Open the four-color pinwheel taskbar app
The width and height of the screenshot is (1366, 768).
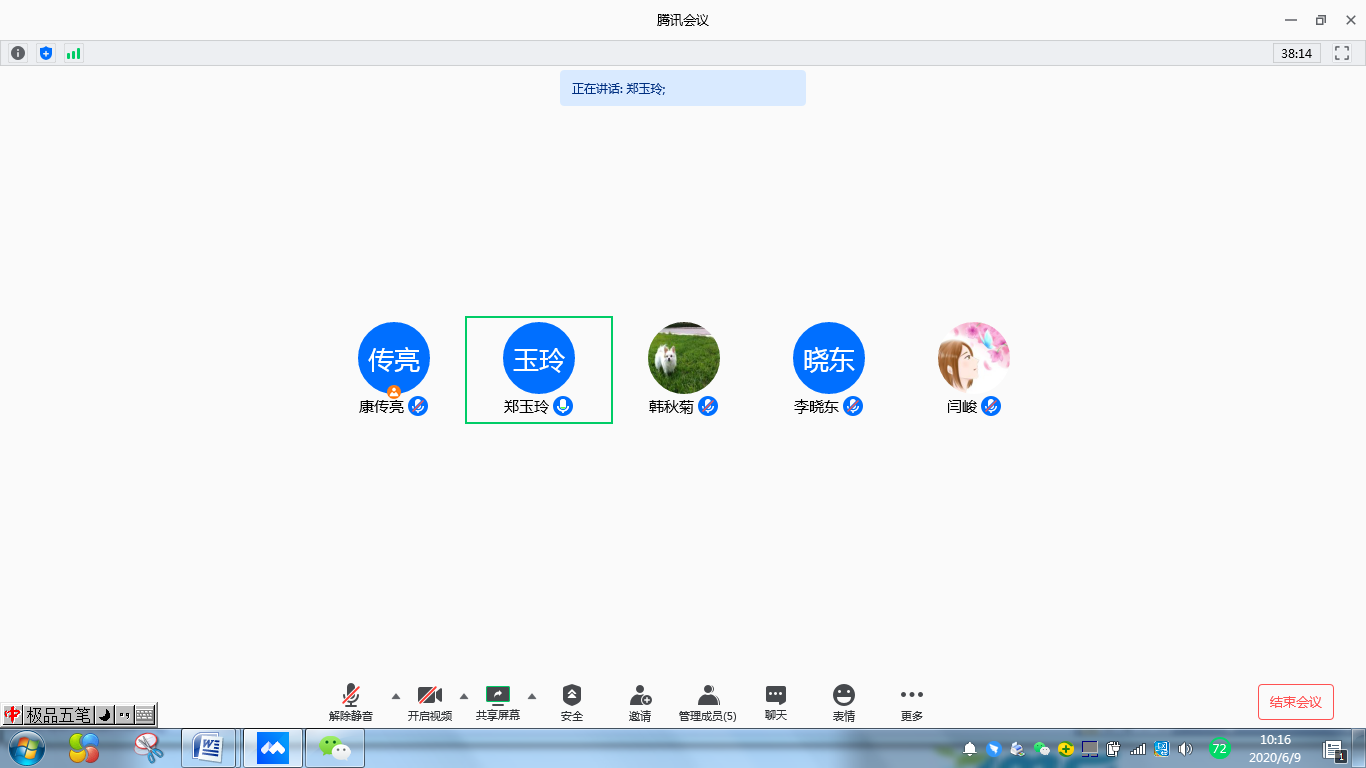[x=84, y=747]
